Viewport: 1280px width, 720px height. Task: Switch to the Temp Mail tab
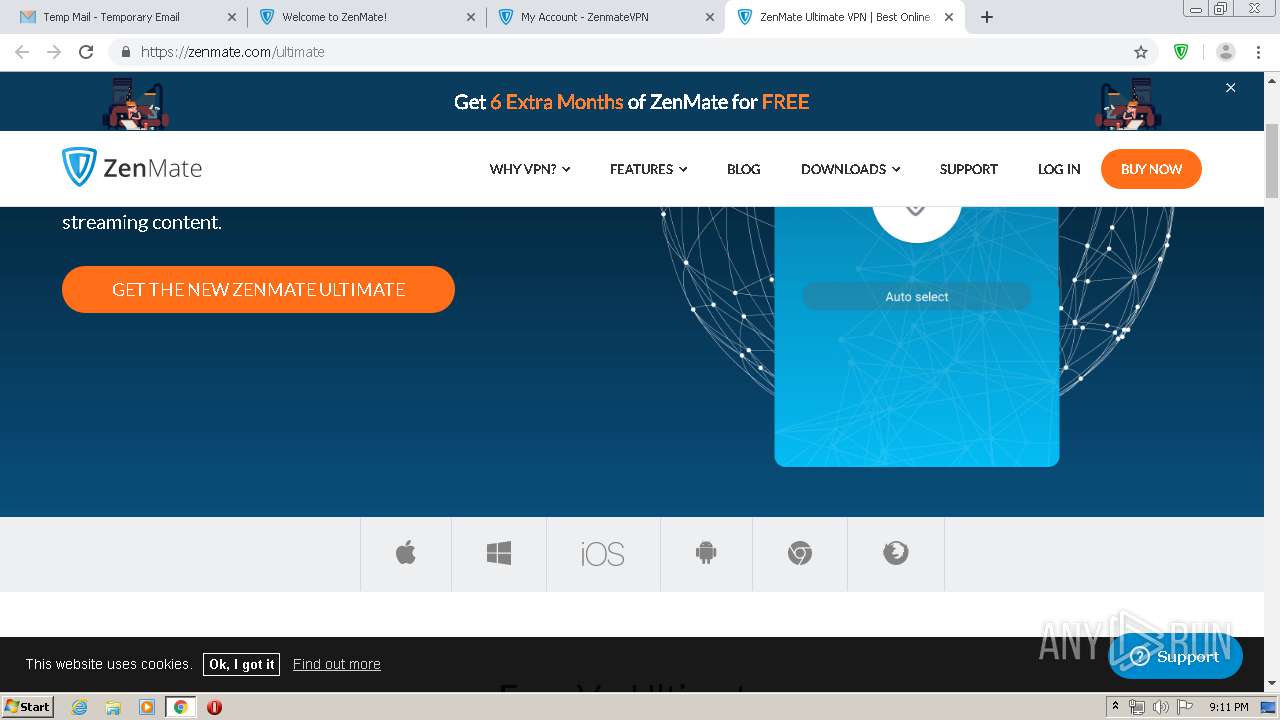point(125,17)
